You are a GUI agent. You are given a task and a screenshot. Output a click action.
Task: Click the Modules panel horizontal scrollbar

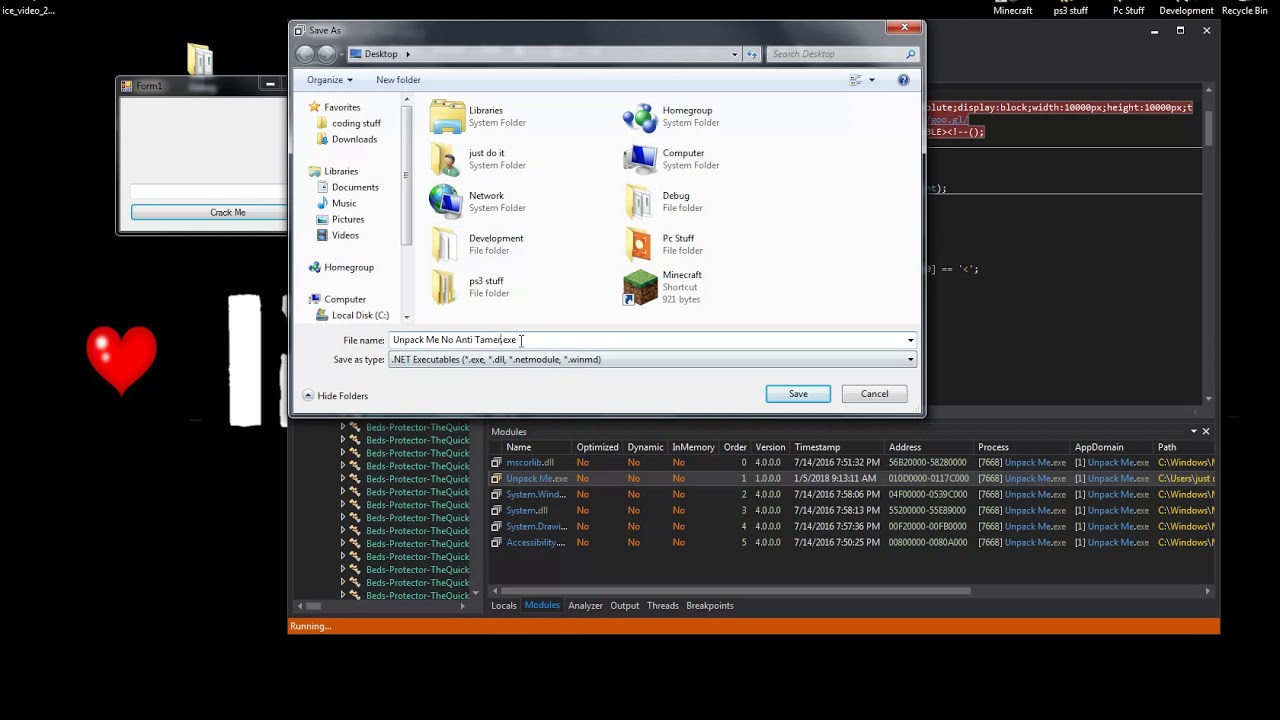(735, 591)
